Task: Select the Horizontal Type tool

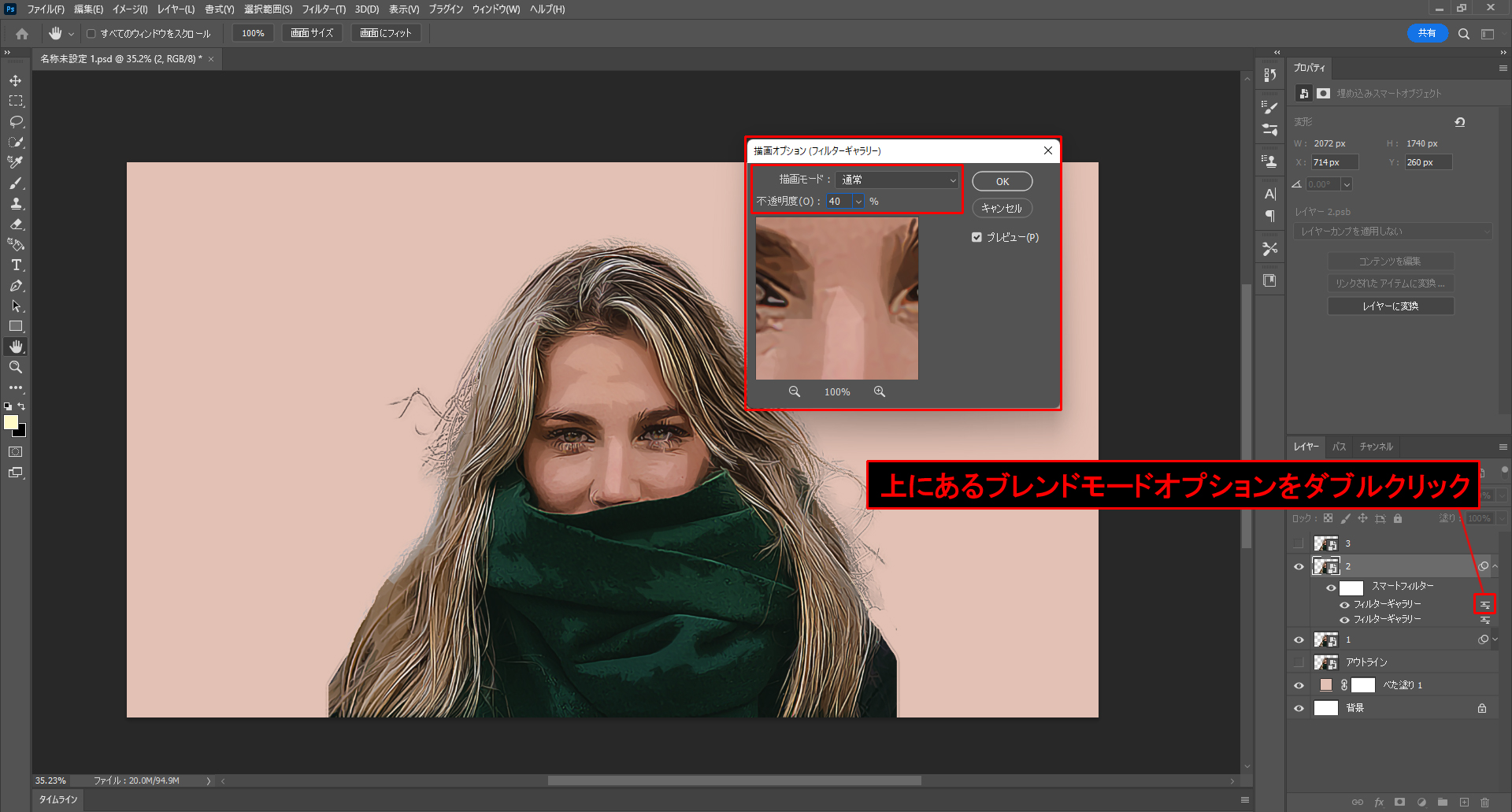Action: [16, 265]
